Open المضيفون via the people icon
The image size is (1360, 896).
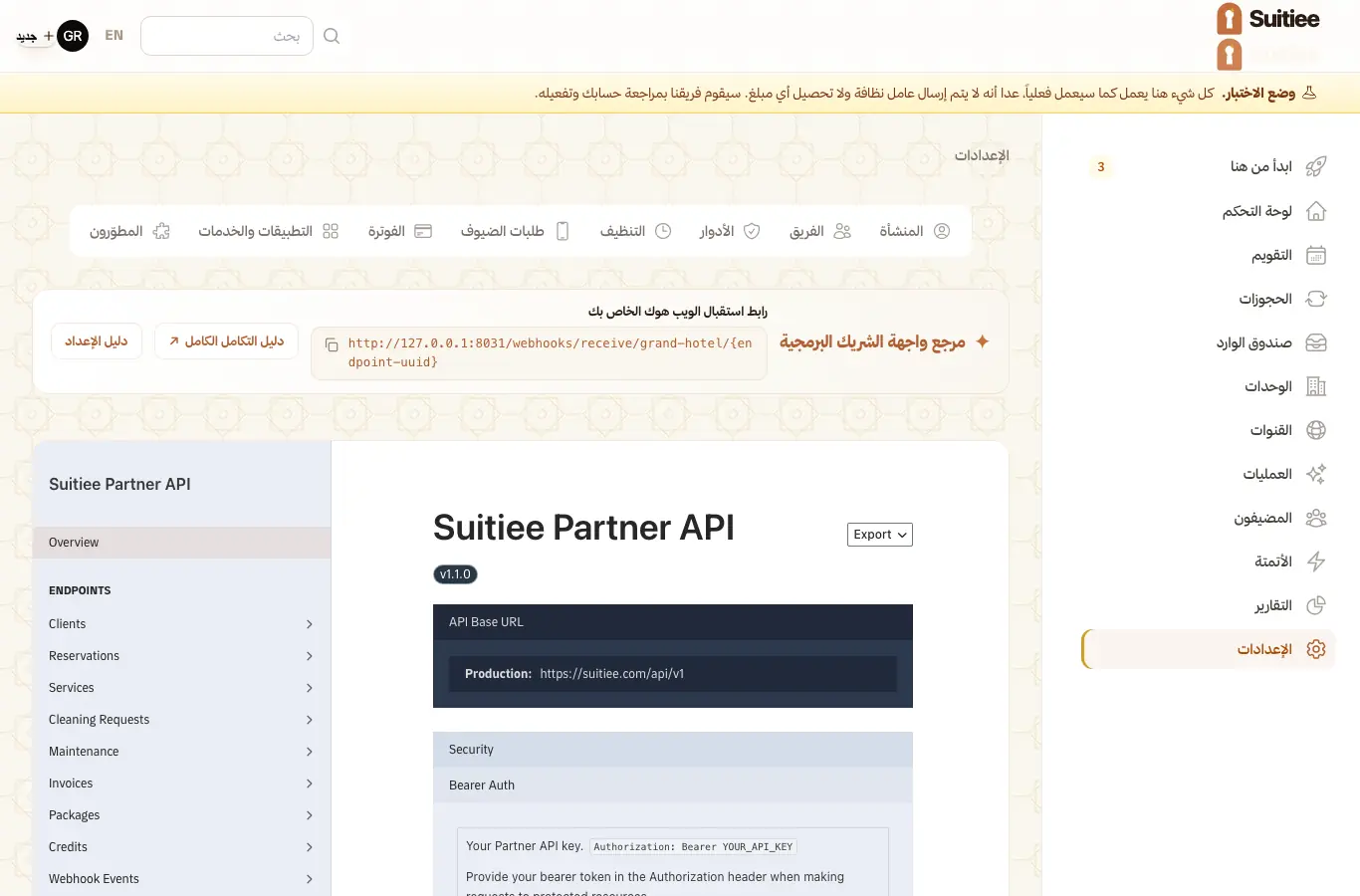pos(1315,518)
